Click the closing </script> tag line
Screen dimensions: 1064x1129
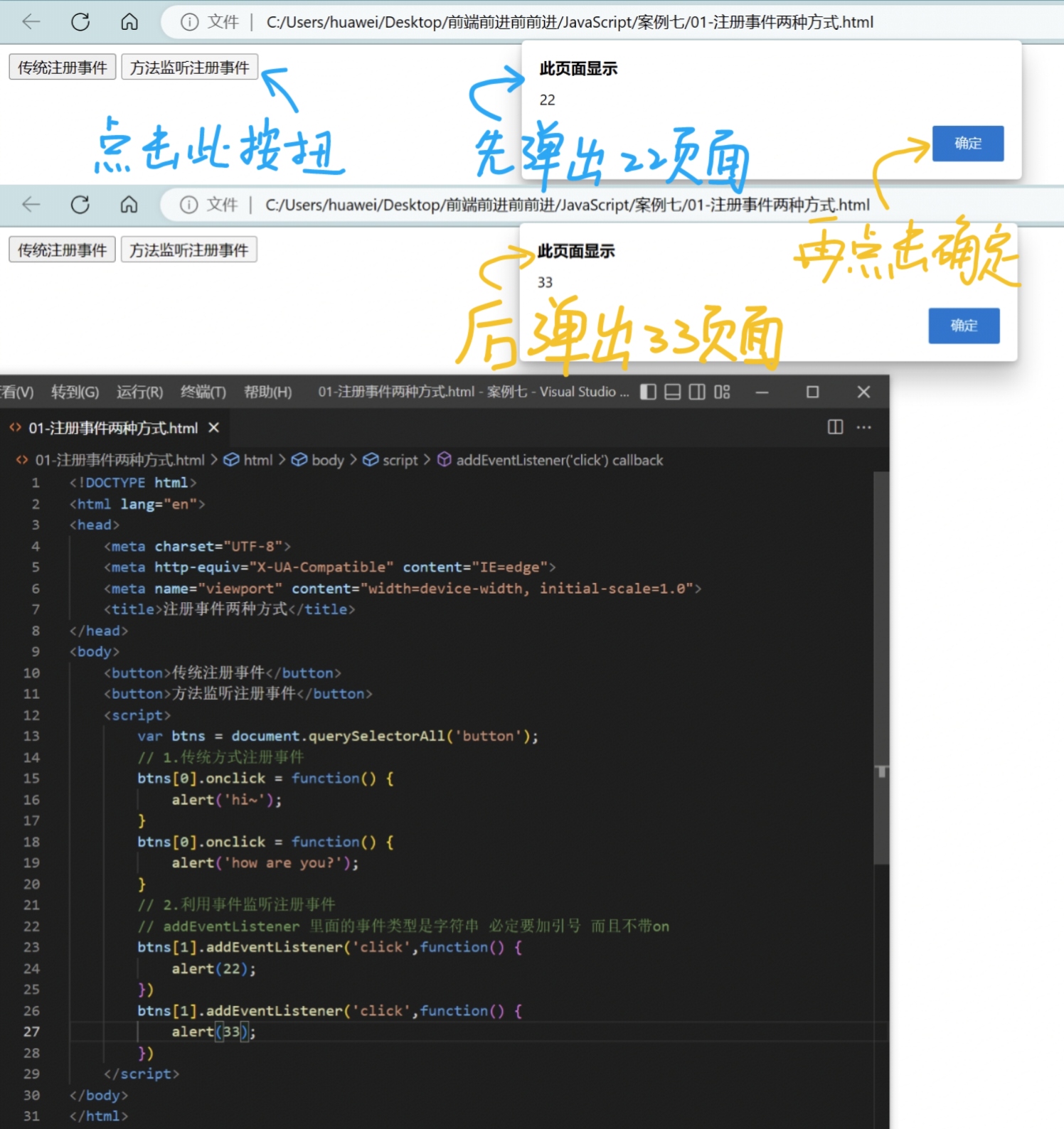tap(142, 1074)
